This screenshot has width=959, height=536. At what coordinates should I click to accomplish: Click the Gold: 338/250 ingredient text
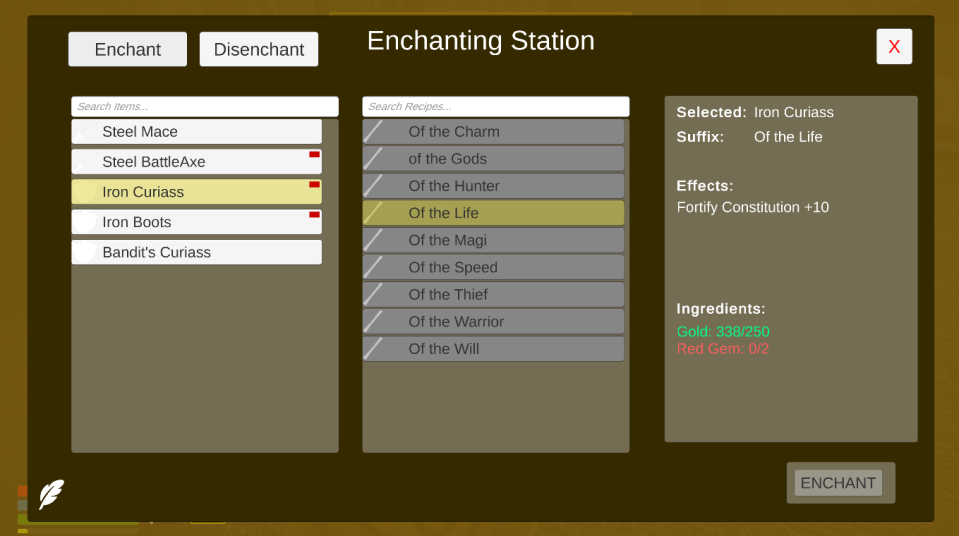pyautogui.click(x=723, y=332)
